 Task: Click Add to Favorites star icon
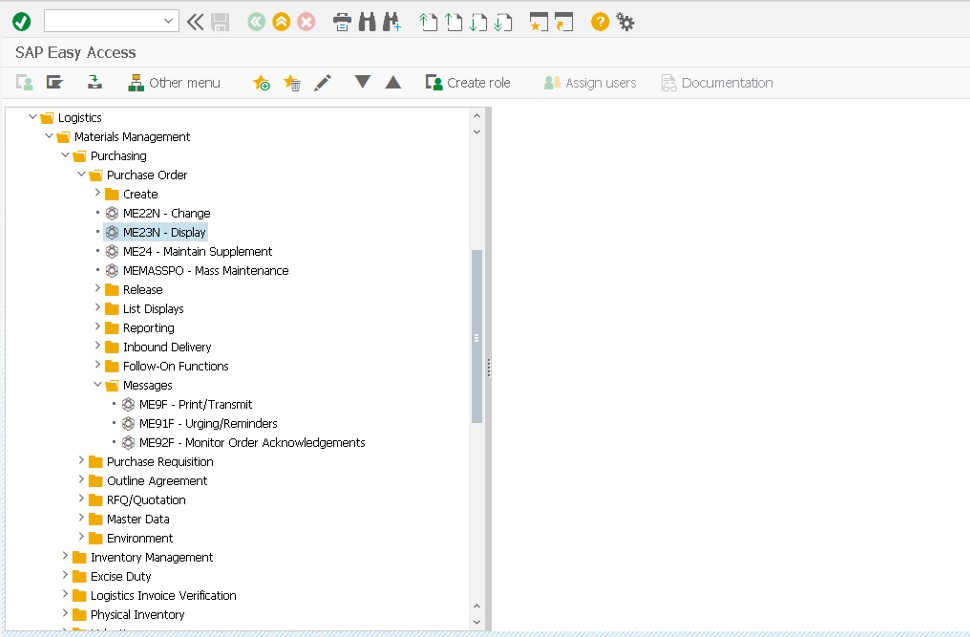pyautogui.click(x=261, y=83)
